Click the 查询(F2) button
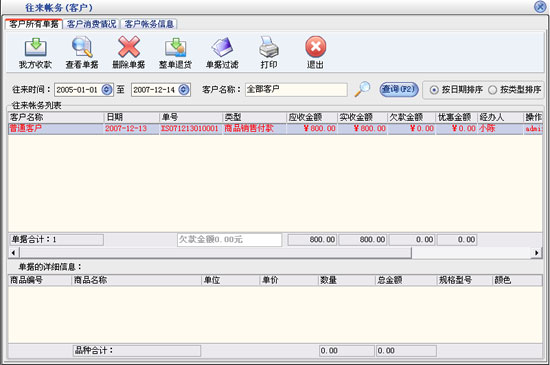 click(399, 89)
